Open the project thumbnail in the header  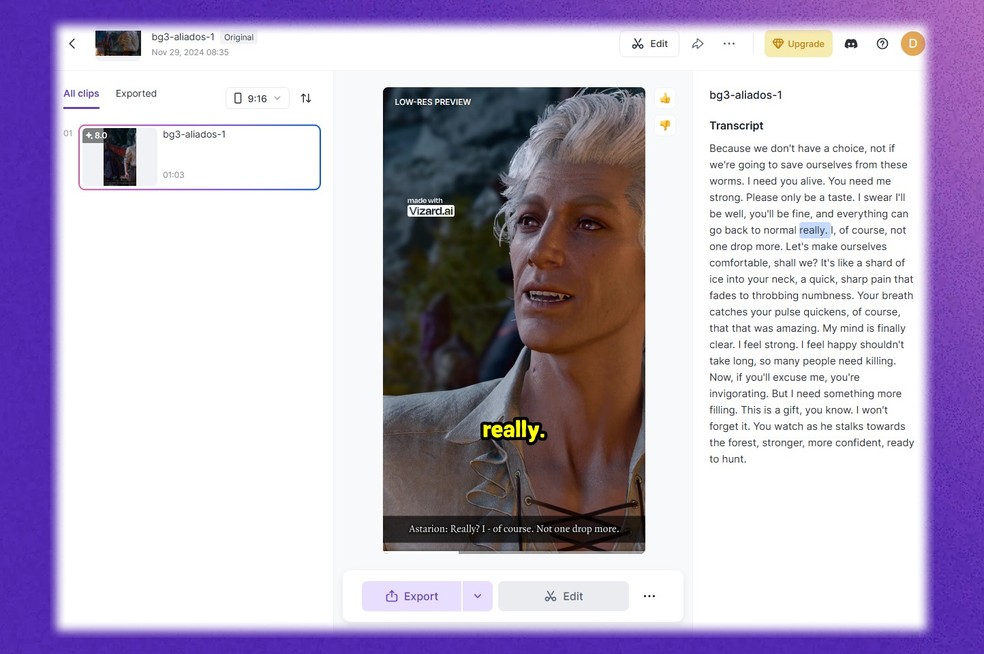pyautogui.click(x=118, y=43)
